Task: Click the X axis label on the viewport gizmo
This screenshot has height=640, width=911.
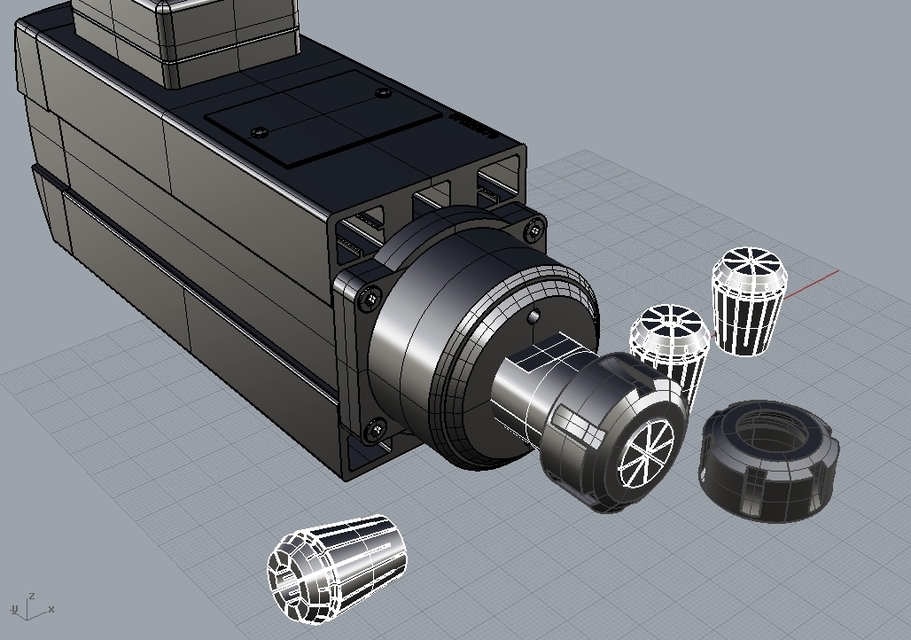Action: tap(51, 608)
